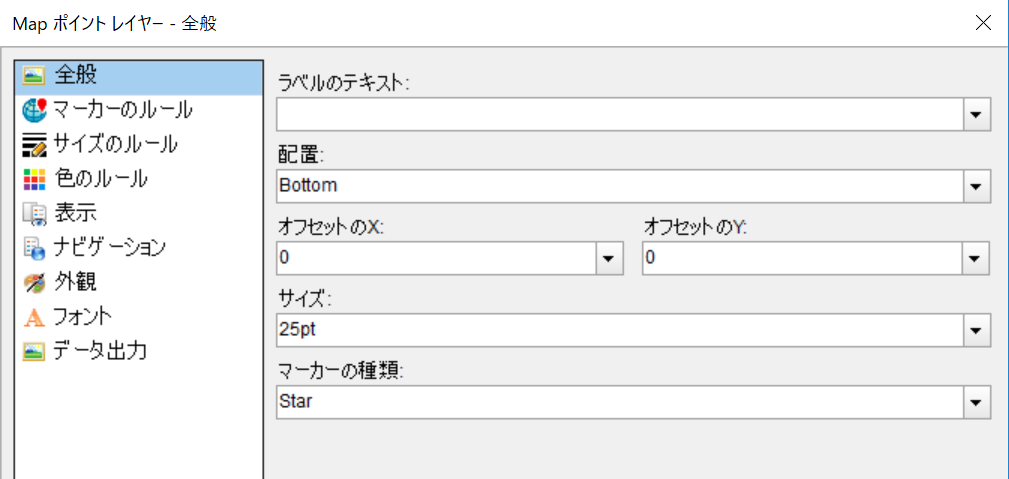Viewport: 1009px width, 479px height.
Task: Open the オフセットのY dropdown arrow
Action: point(976,259)
